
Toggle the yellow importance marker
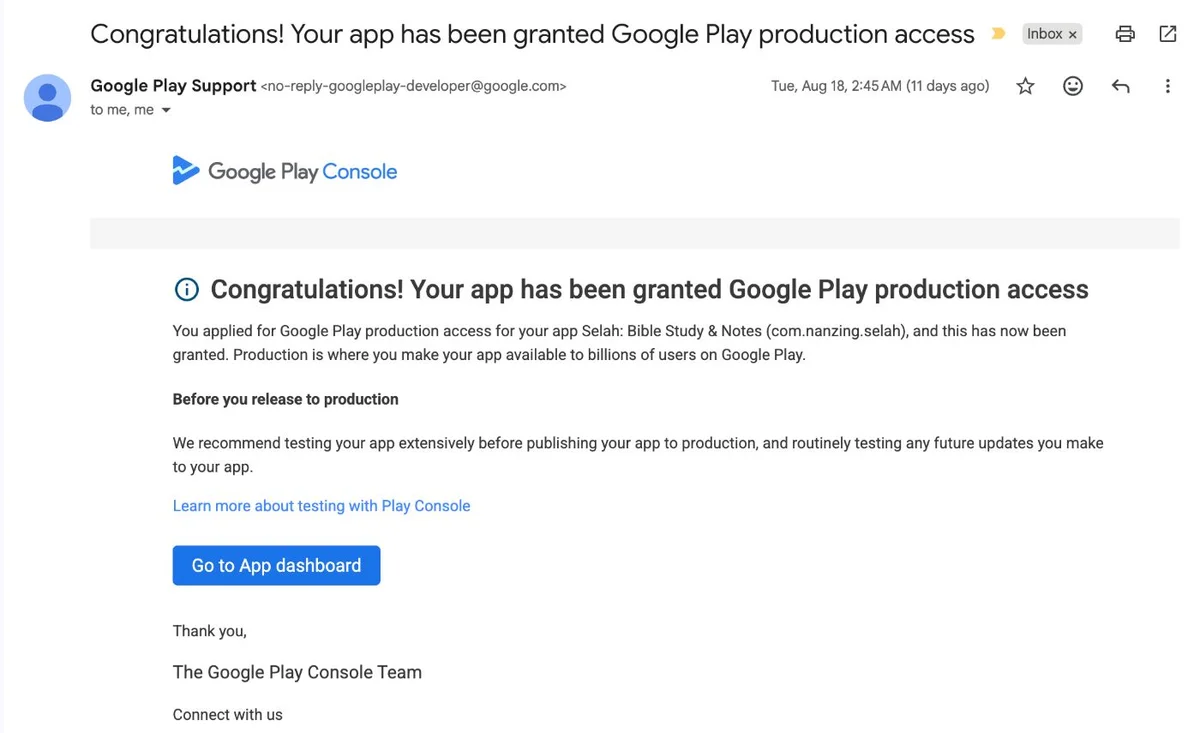998,34
